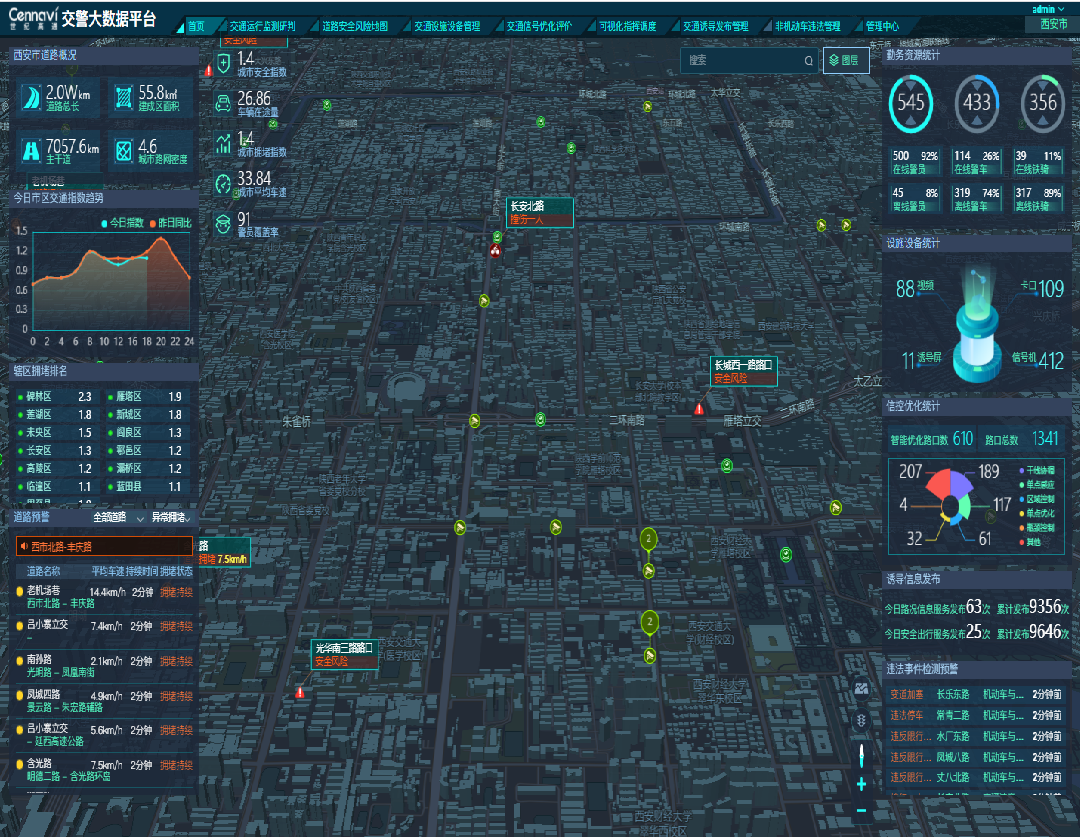The height and width of the screenshot is (837, 1080).
Task: Click the 图层 layers button
Action: pyautogui.click(x=845, y=61)
